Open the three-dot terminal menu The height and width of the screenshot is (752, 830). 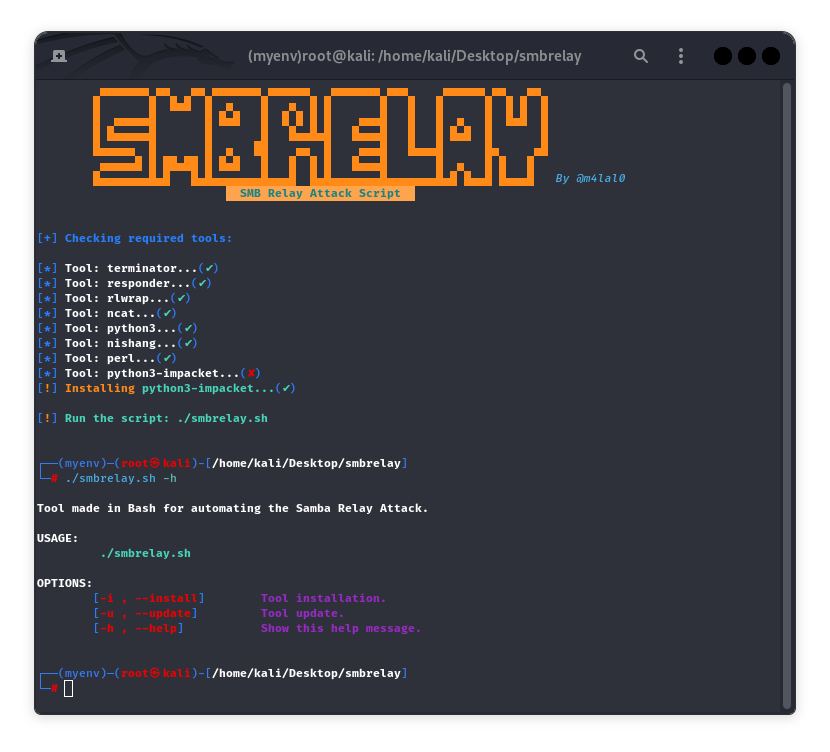click(681, 56)
